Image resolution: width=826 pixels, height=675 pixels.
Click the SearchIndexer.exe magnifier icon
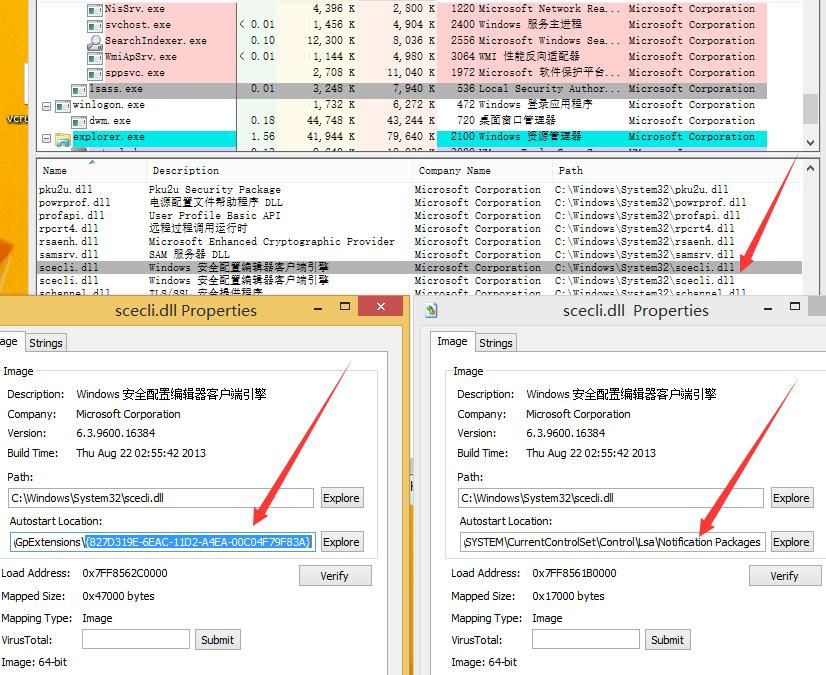pyautogui.click(x=95, y=42)
